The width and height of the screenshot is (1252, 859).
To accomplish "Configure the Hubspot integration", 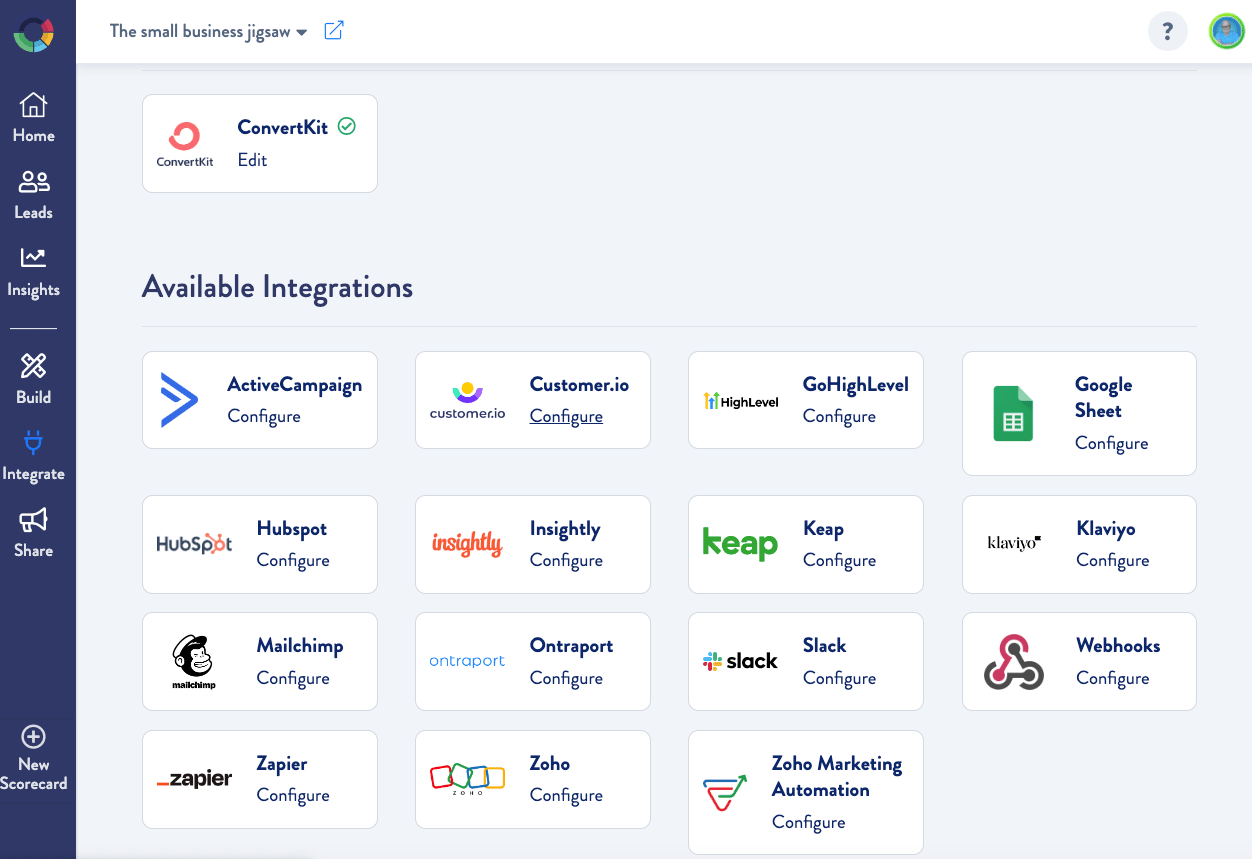I will coord(293,560).
